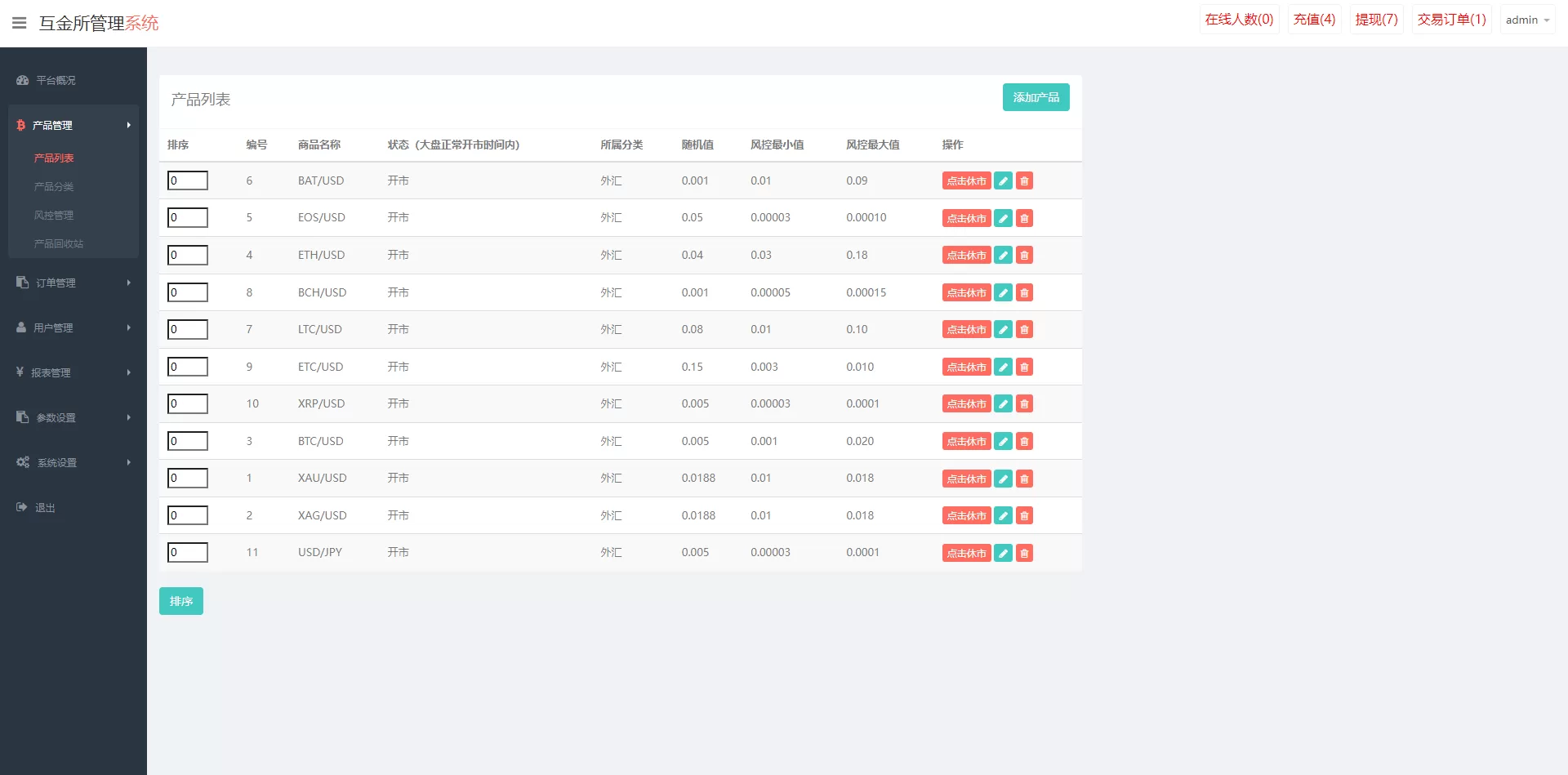1568x775 pixels.
Task: Go to 风控管理 submenu item
Action: click(x=54, y=216)
